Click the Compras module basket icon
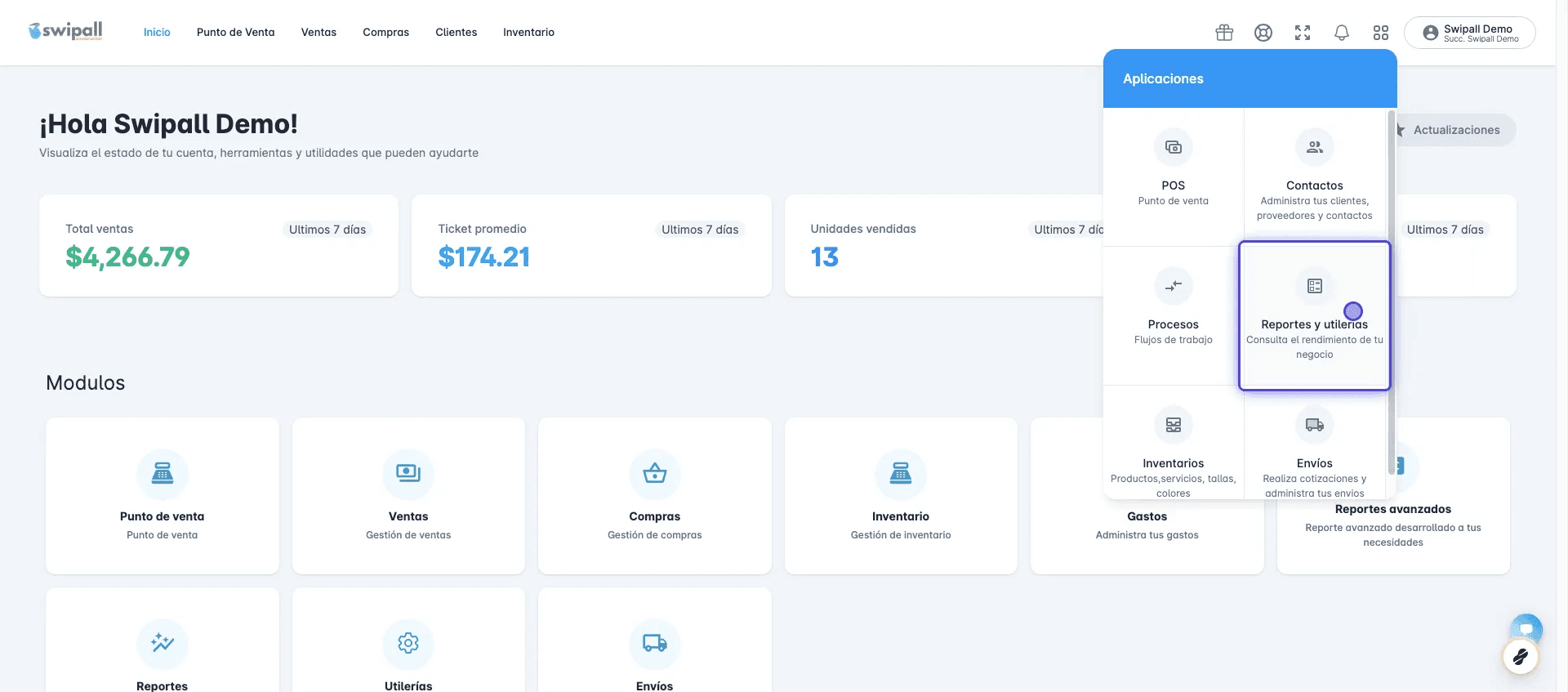This screenshot has width=1568, height=692. click(655, 474)
